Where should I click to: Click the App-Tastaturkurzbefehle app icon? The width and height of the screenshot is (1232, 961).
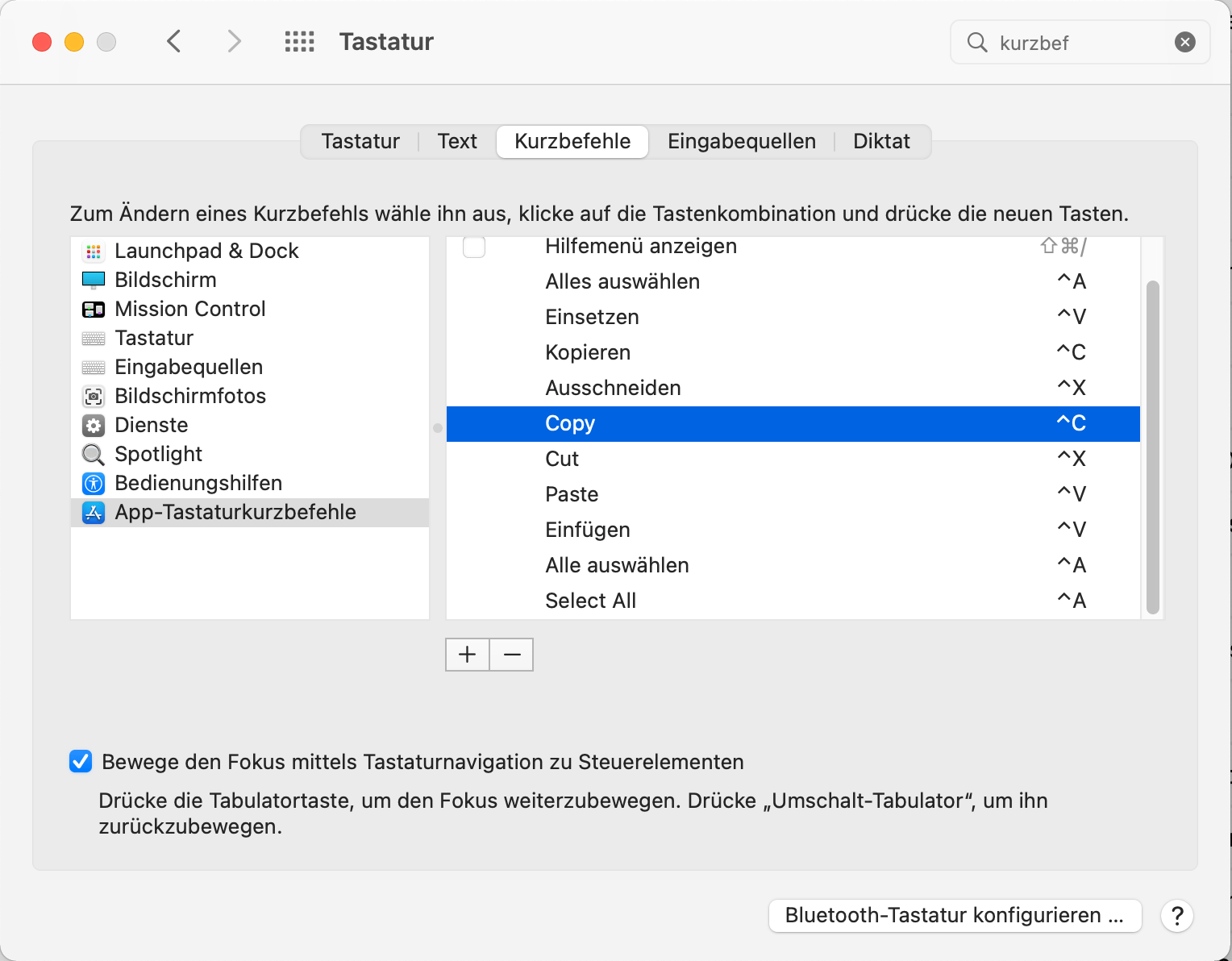coord(94,512)
